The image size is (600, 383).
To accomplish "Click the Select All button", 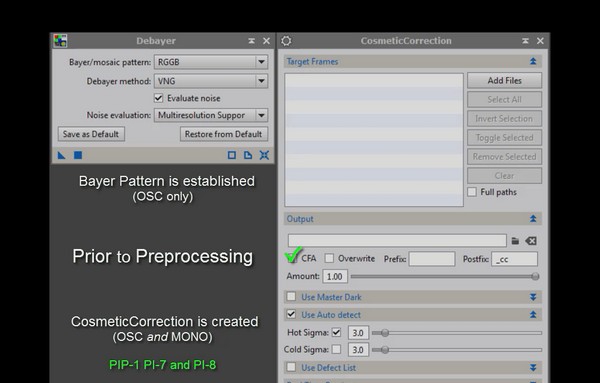I will tap(504, 99).
